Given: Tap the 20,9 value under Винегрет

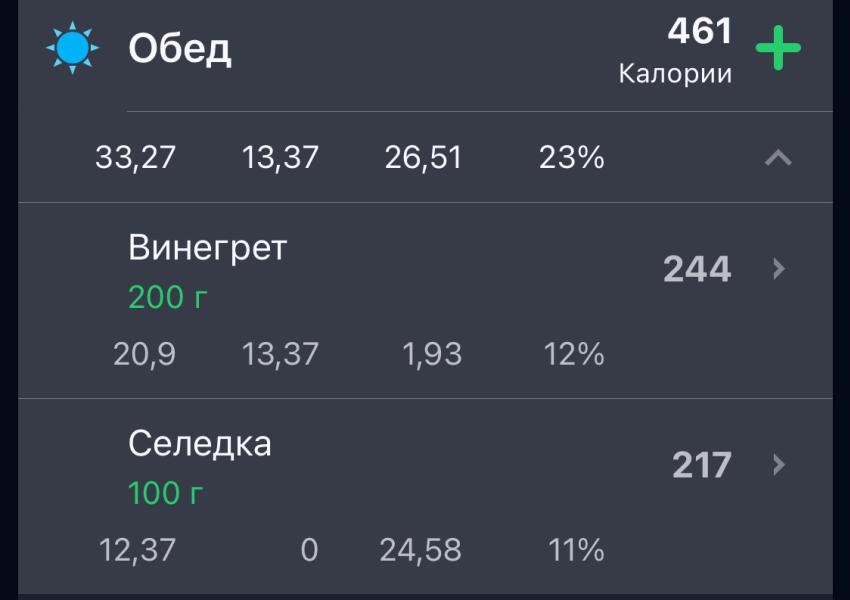Looking at the screenshot, I should 145,354.
